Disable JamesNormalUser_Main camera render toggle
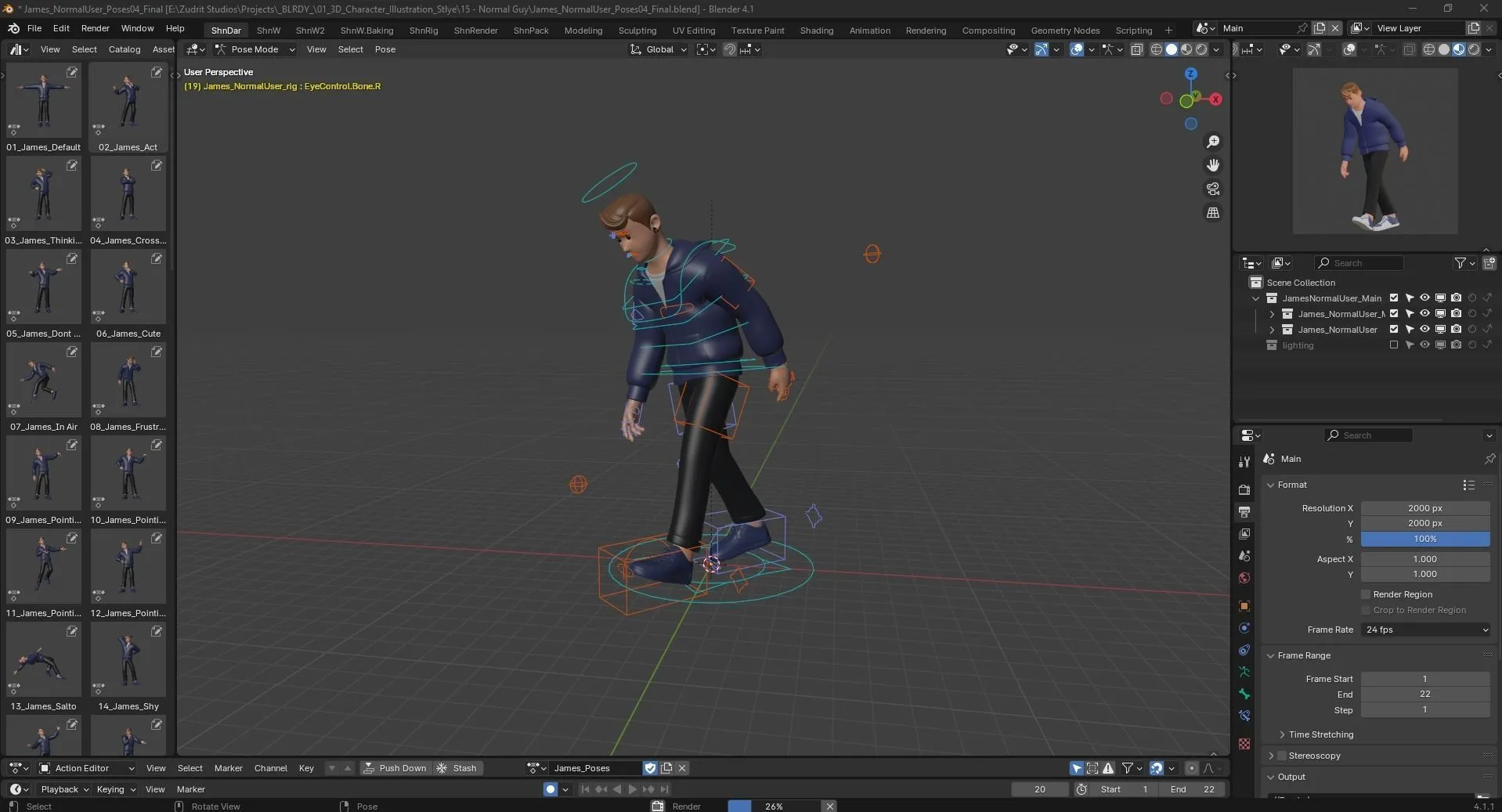Image resolution: width=1502 pixels, height=812 pixels. 1456,298
